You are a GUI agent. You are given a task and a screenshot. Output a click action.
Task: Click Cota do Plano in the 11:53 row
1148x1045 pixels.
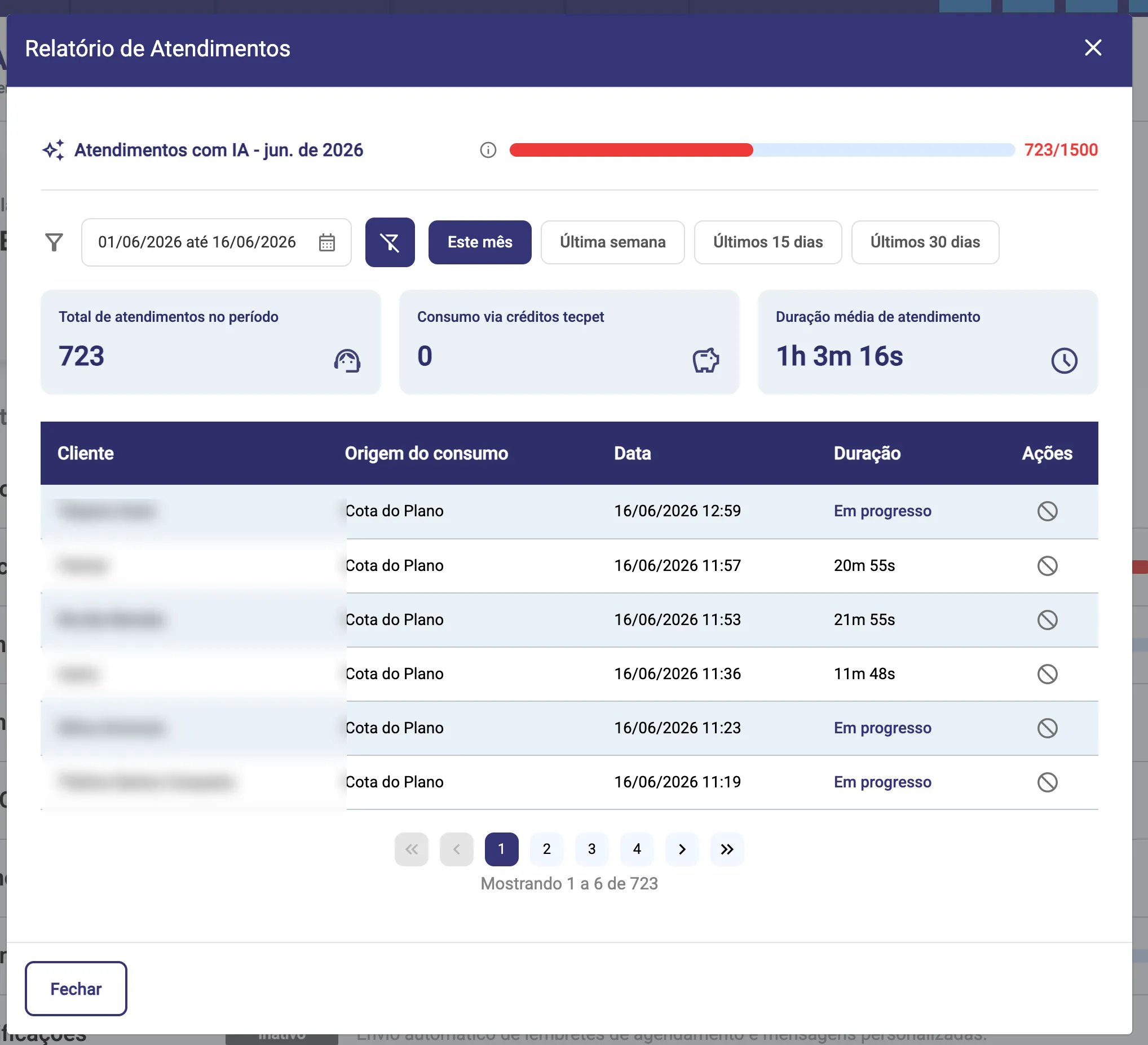pyautogui.click(x=394, y=620)
